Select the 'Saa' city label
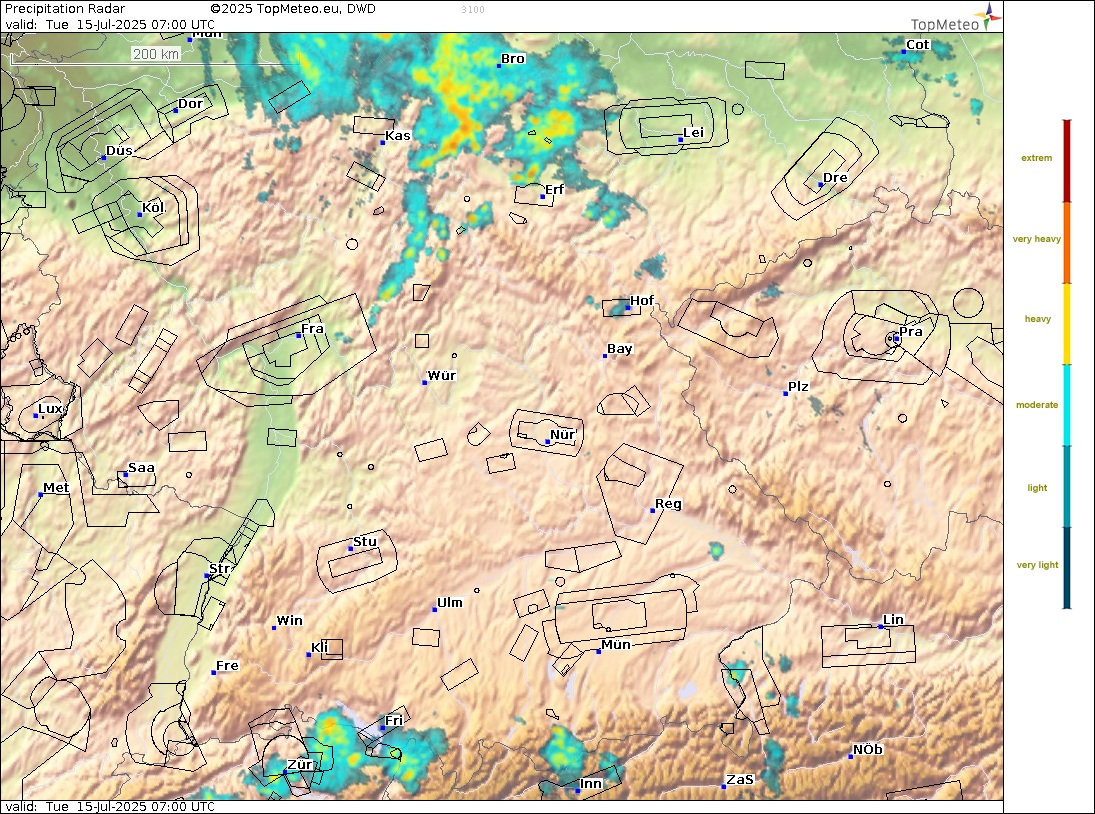Screen dimensions: 1095x814 [141, 468]
